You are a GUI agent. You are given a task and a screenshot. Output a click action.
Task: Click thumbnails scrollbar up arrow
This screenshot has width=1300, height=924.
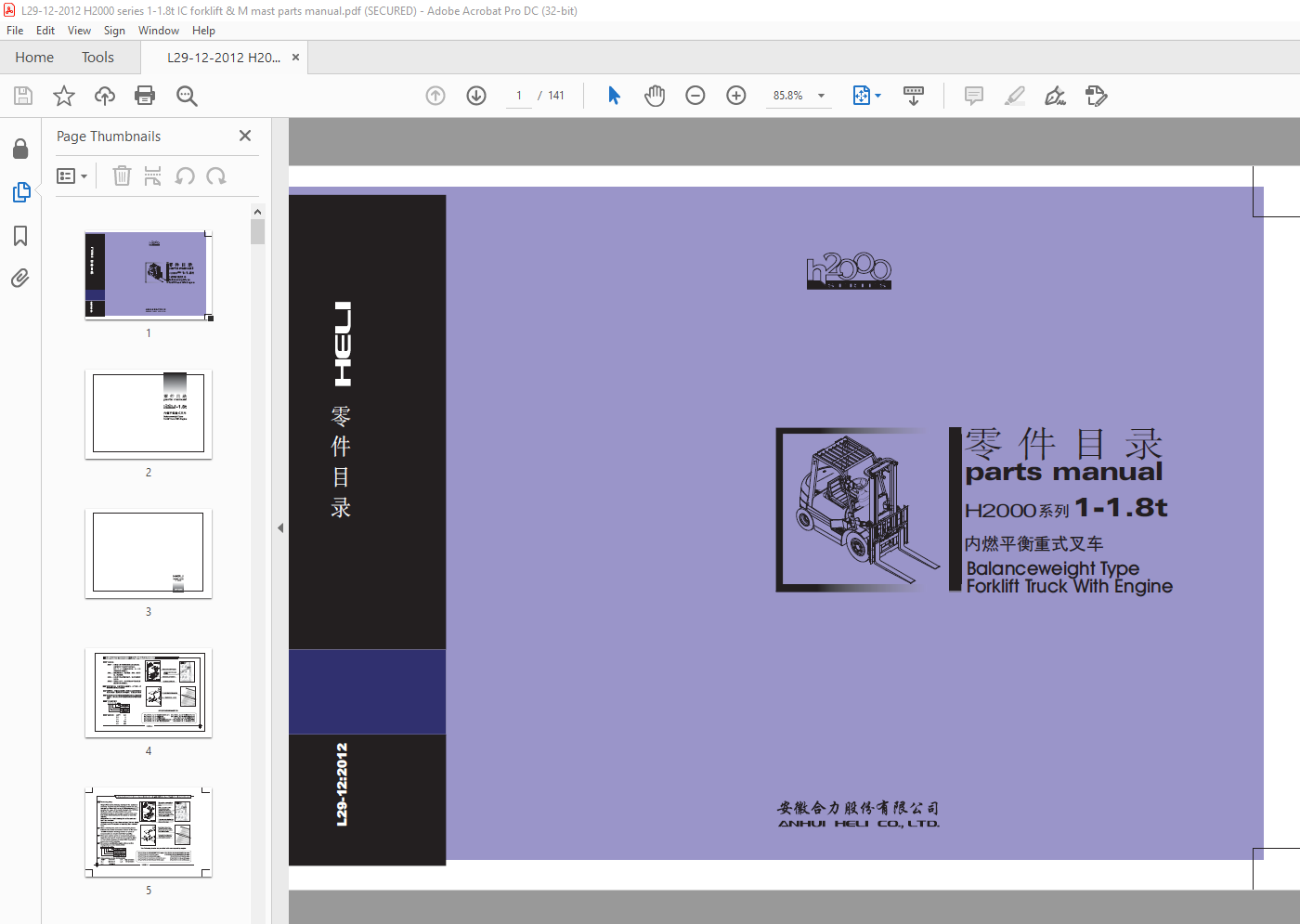click(258, 212)
